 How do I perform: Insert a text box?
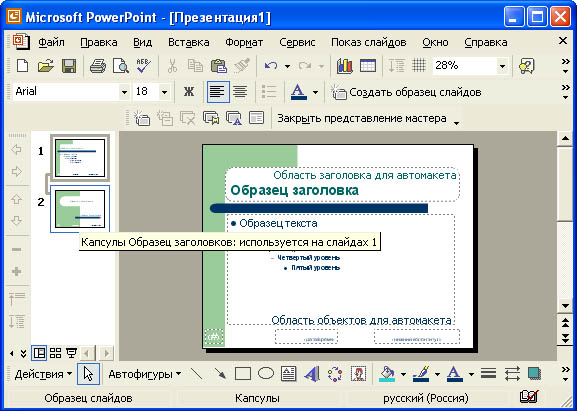[288, 374]
